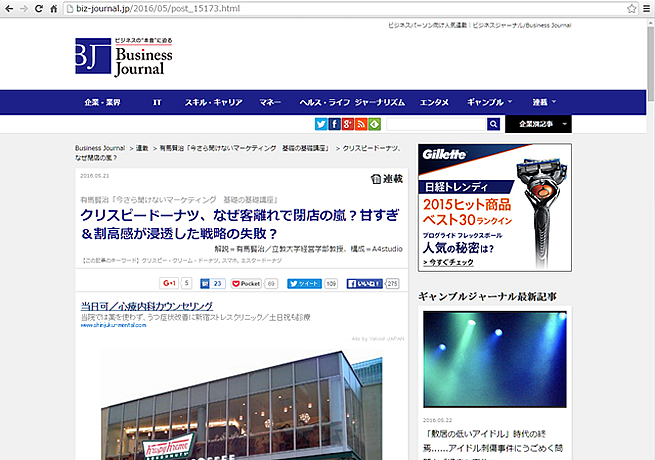Open the 企業・業界 nav tab
The height and width of the screenshot is (460, 655).
tap(102, 102)
